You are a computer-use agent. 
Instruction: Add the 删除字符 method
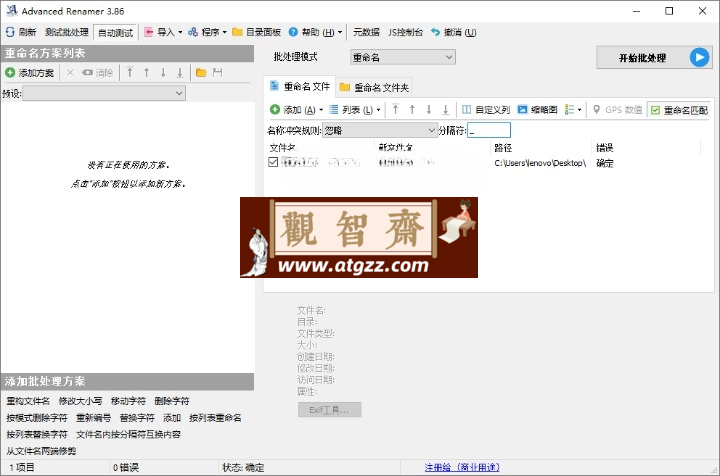pyautogui.click(x=172, y=401)
